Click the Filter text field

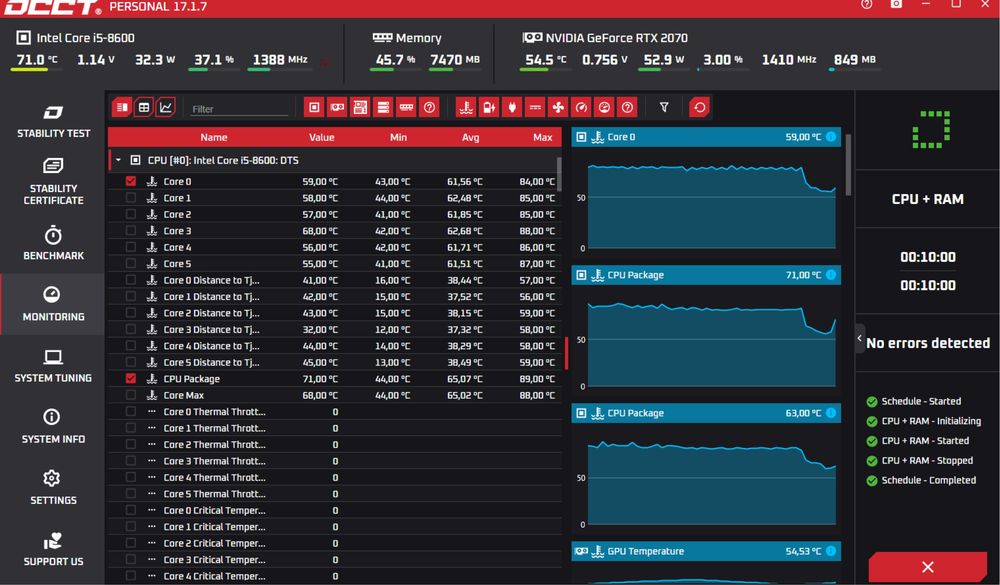[239, 108]
